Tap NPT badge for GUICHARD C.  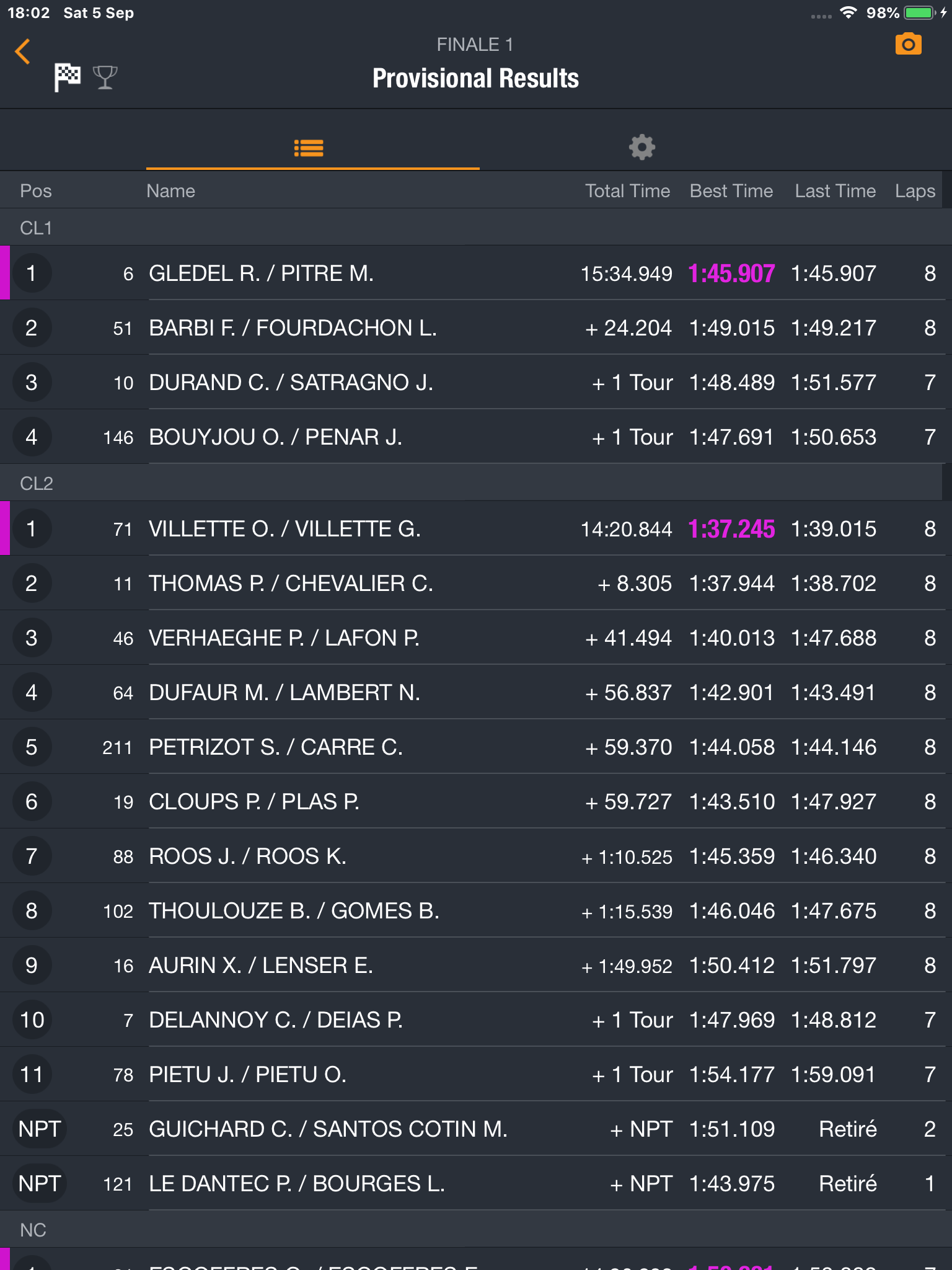coord(40,1129)
